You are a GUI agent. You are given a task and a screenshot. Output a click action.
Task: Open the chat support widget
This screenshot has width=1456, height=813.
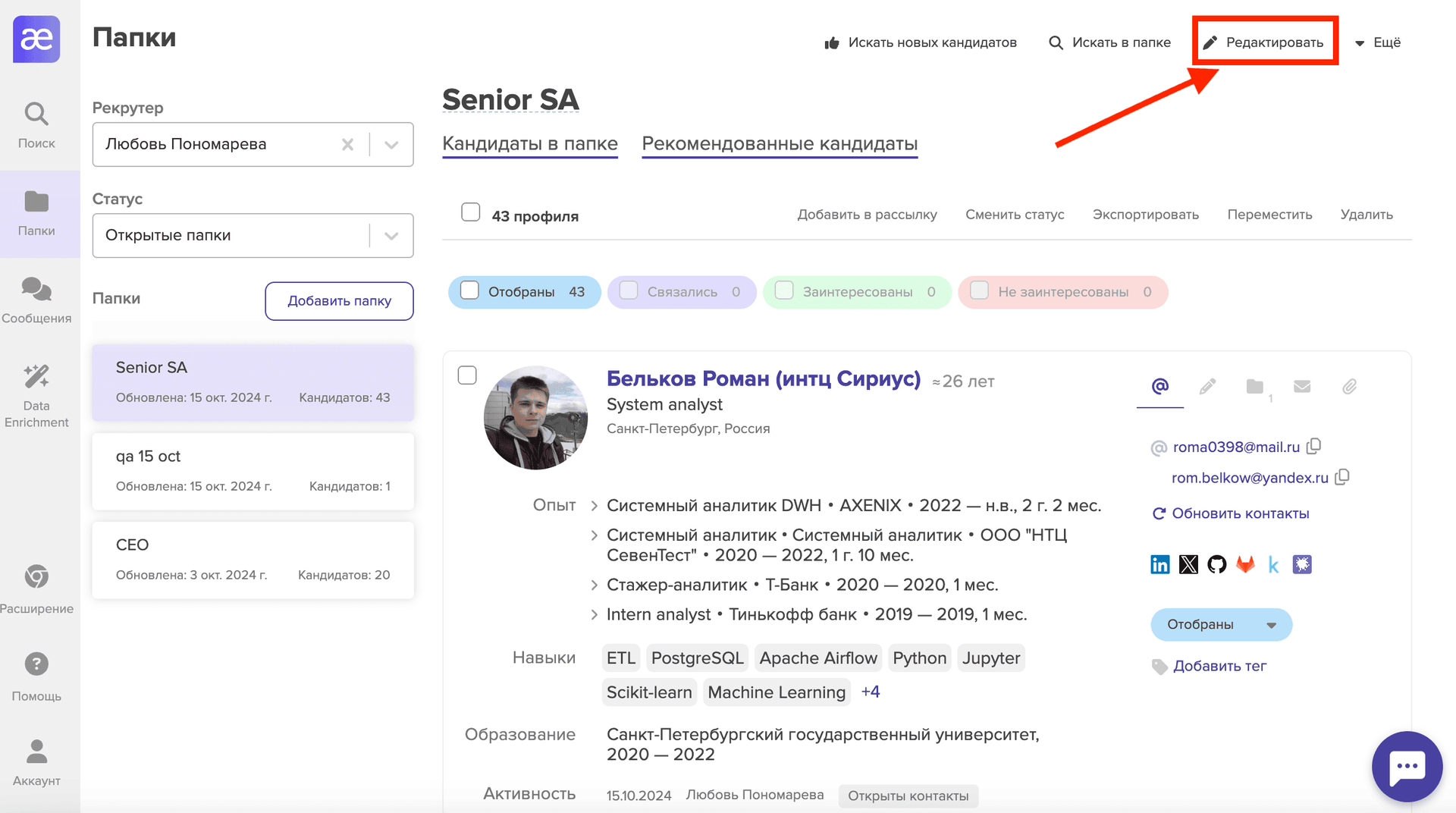(x=1407, y=766)
